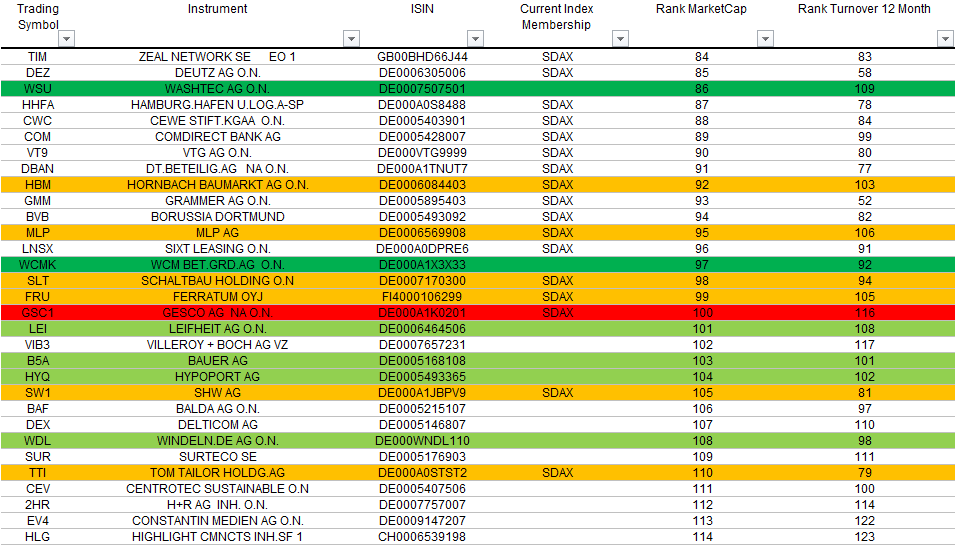
Task: Click the HAMBURG.HAFEN U.LOG.A-SP cell
Action: [x=217, y=105]
